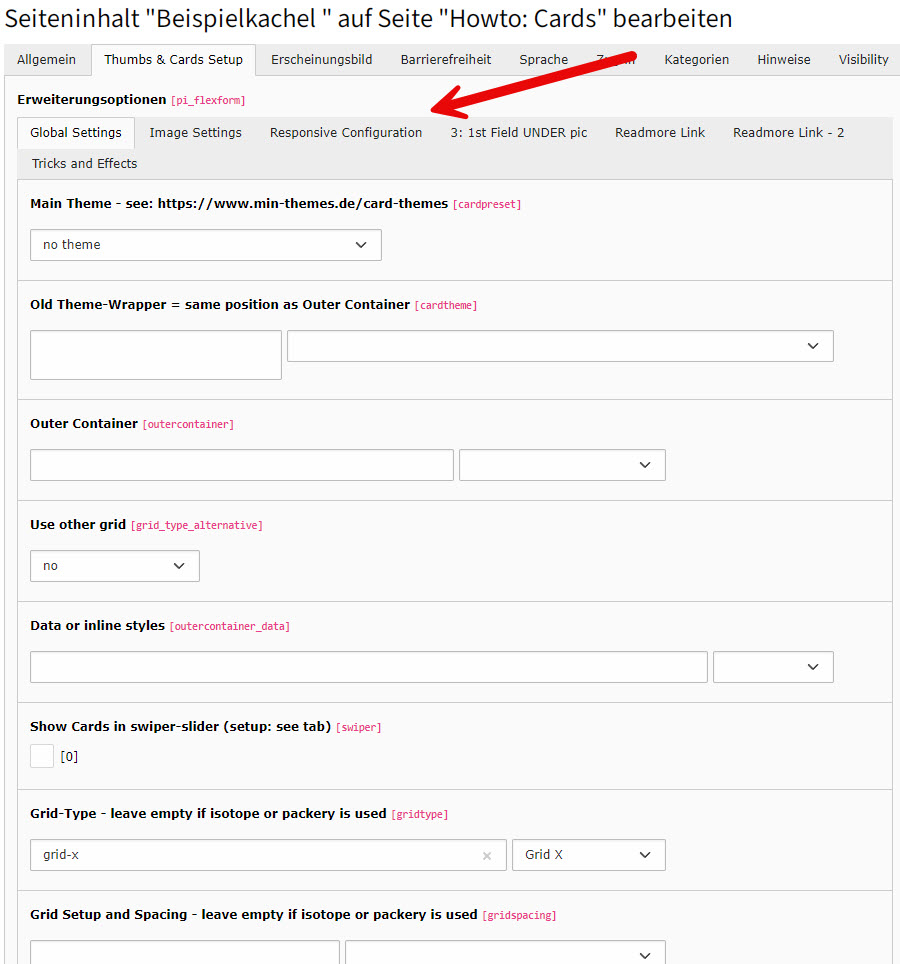Focus the Outer Container text field

point(242,465)
